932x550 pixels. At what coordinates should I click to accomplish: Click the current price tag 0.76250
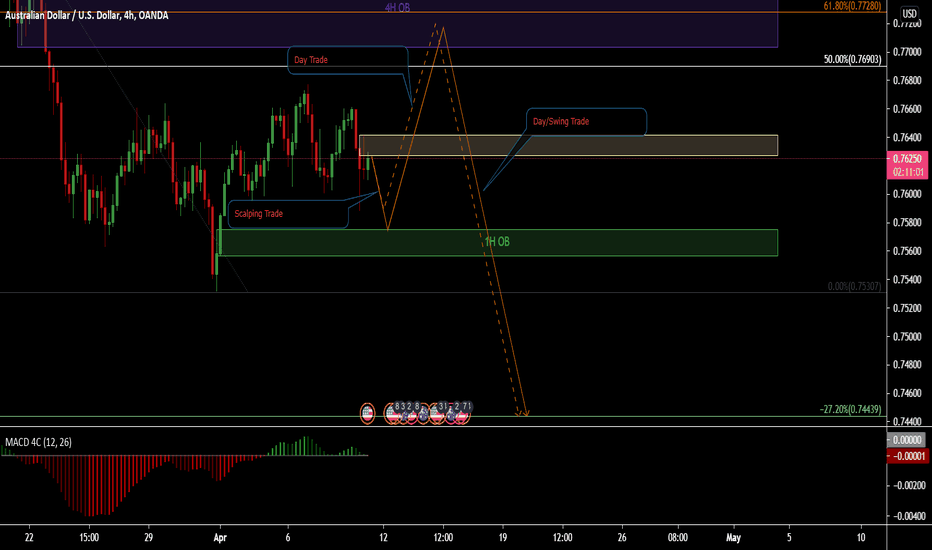pyautogui.click(x=907, y=159)
